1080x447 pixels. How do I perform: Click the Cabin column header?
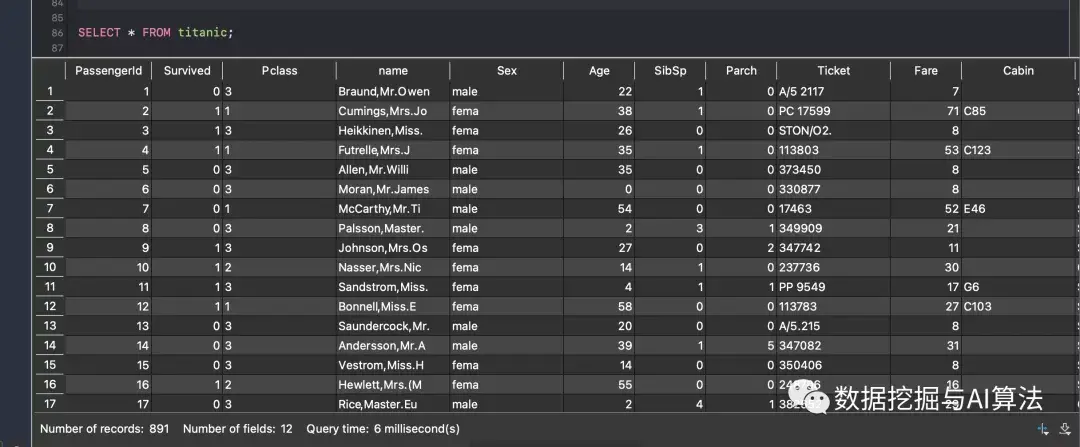pyautogui.click(x=1018, y=71)
